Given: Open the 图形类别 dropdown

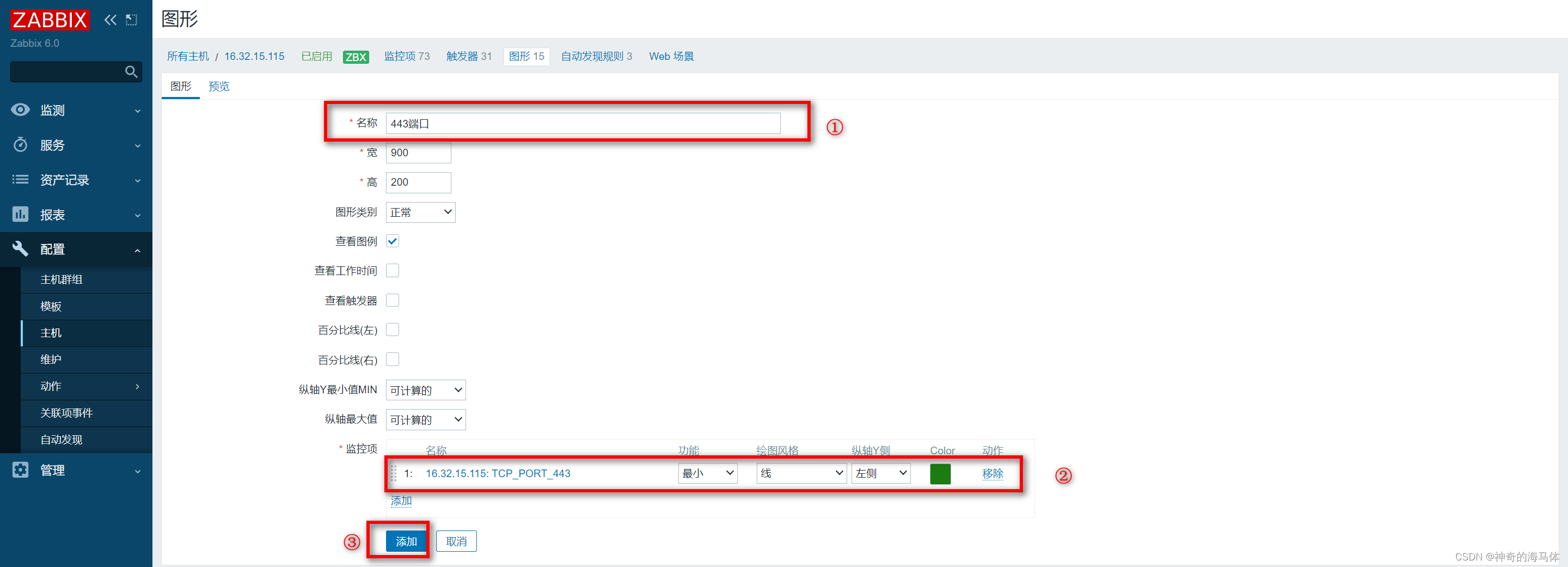Looking at the screenshot, I should point(421,212).
